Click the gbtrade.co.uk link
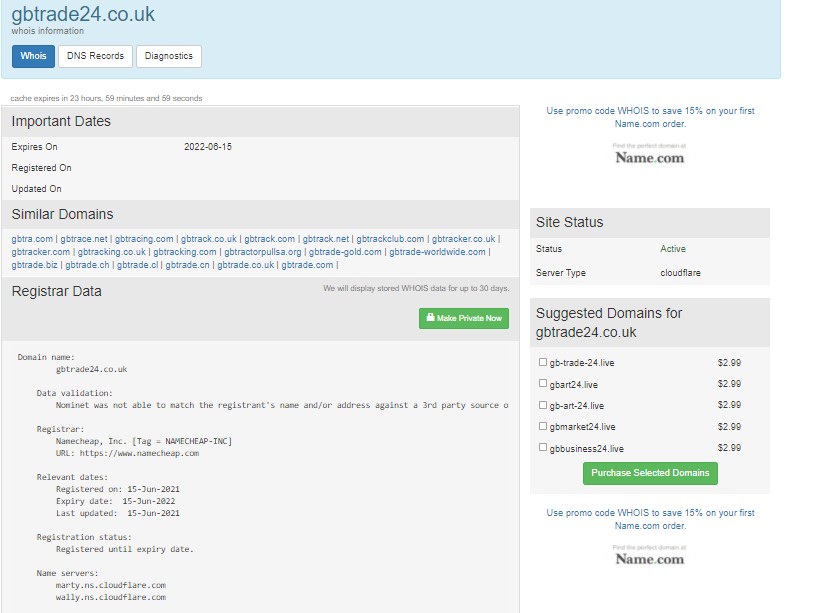Image resolution: width=833 pixels, height=613 pixels. click(245, 265)
